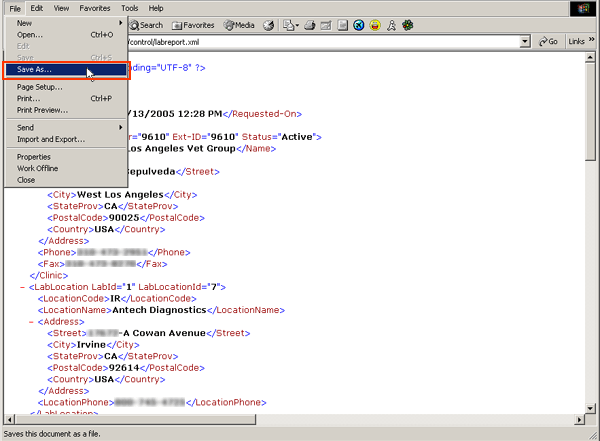
Task: Click the postal code value 92614
Action: [124, 368]
